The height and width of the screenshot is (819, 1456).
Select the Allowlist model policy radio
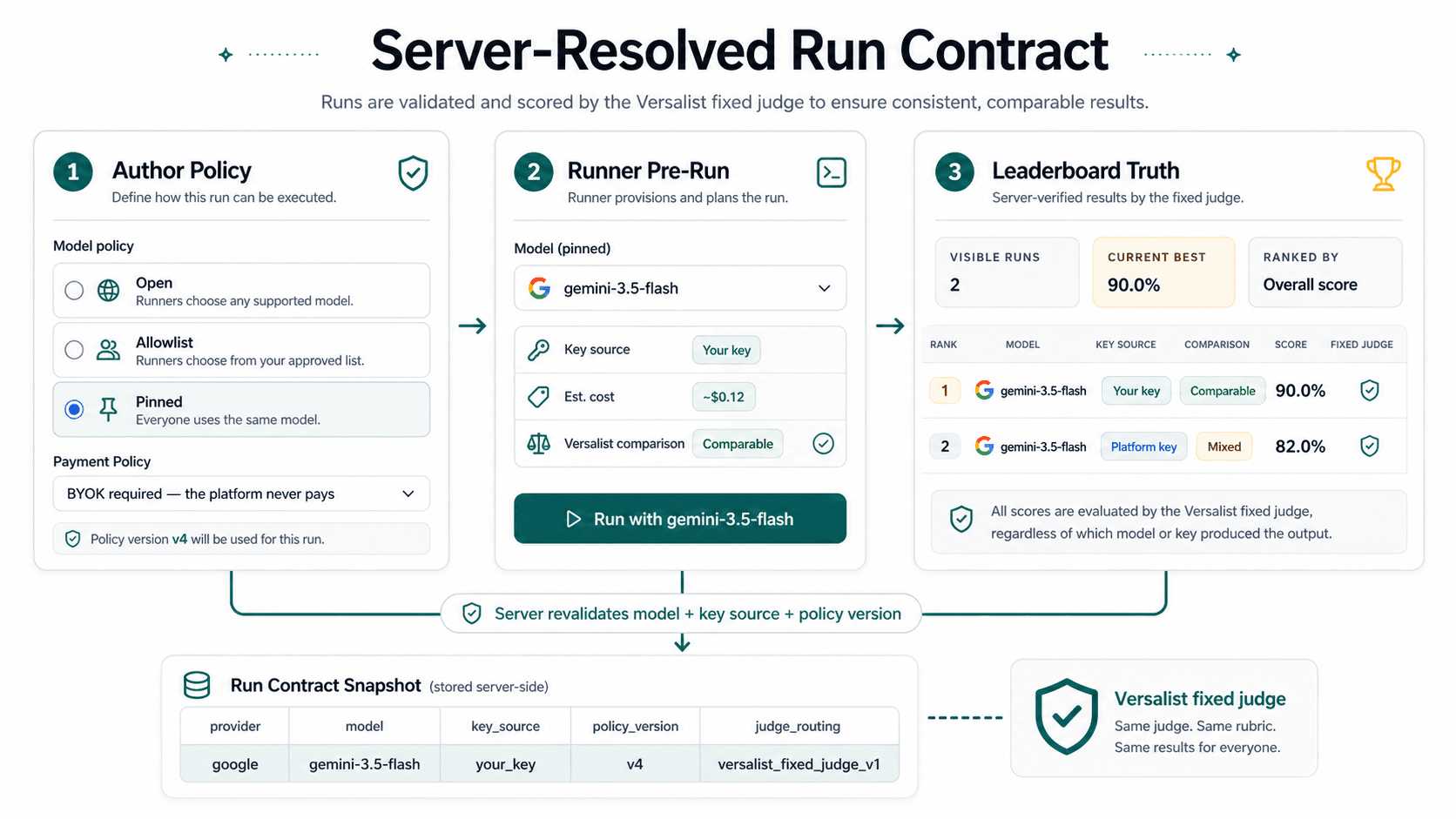(x=74, y=350)
